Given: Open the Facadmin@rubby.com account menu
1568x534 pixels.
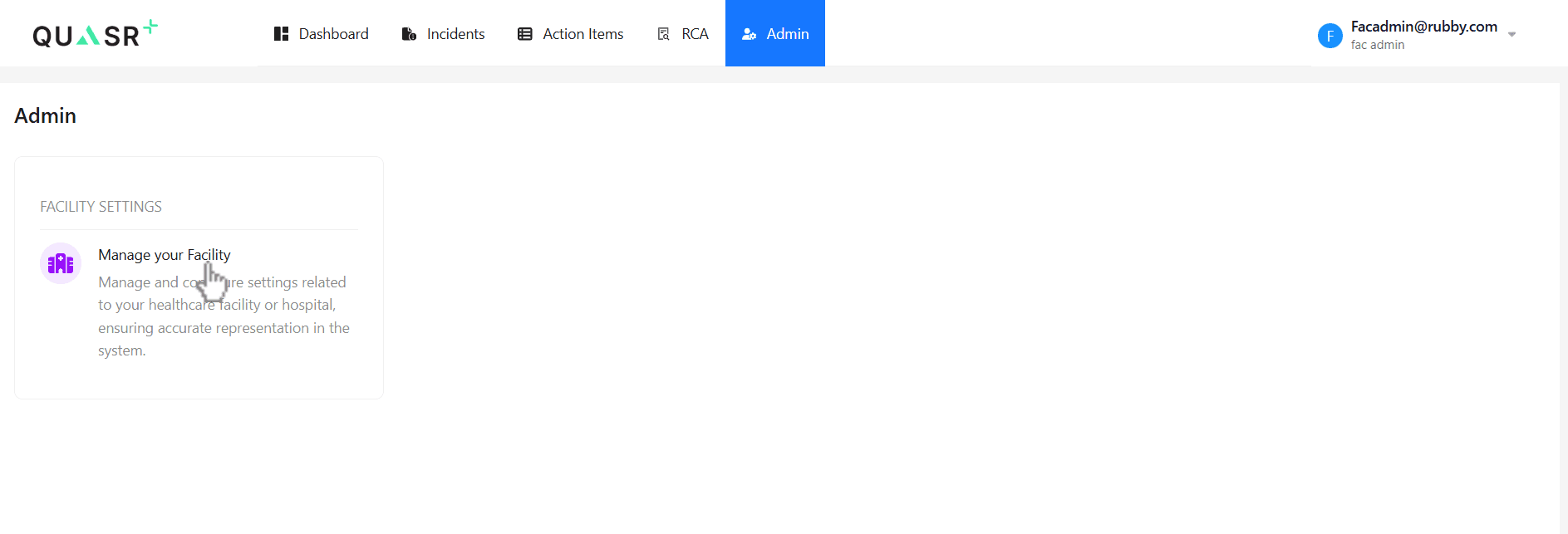Looking at the screenshot, I should (1423, 27).
